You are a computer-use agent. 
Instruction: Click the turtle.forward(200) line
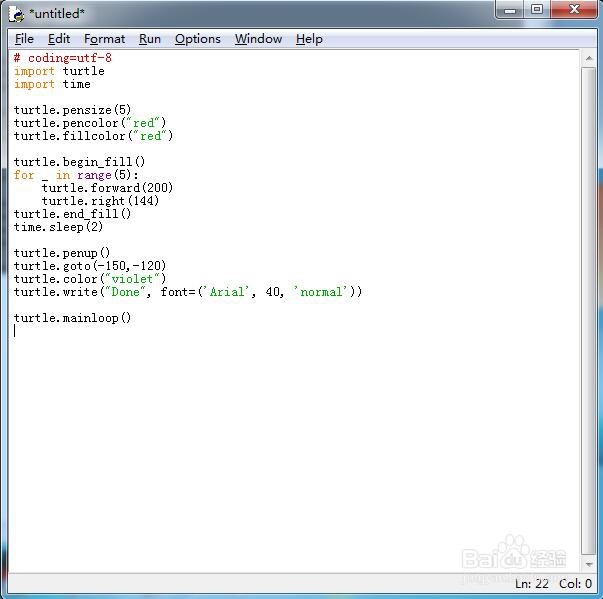(x=108, y=188)
